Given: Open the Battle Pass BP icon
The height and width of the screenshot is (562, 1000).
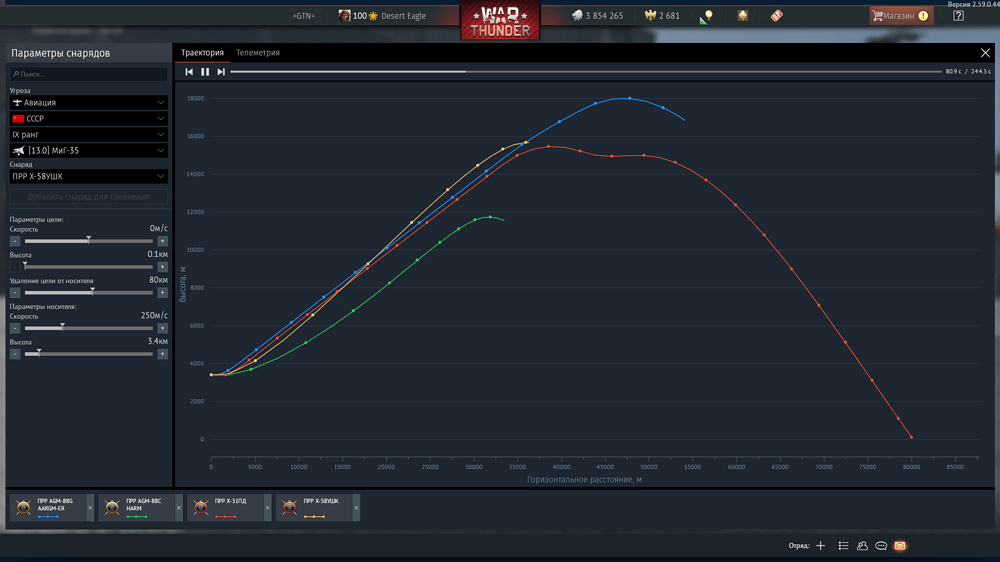Looking at the screenshot, I should (x=776, y=16).
